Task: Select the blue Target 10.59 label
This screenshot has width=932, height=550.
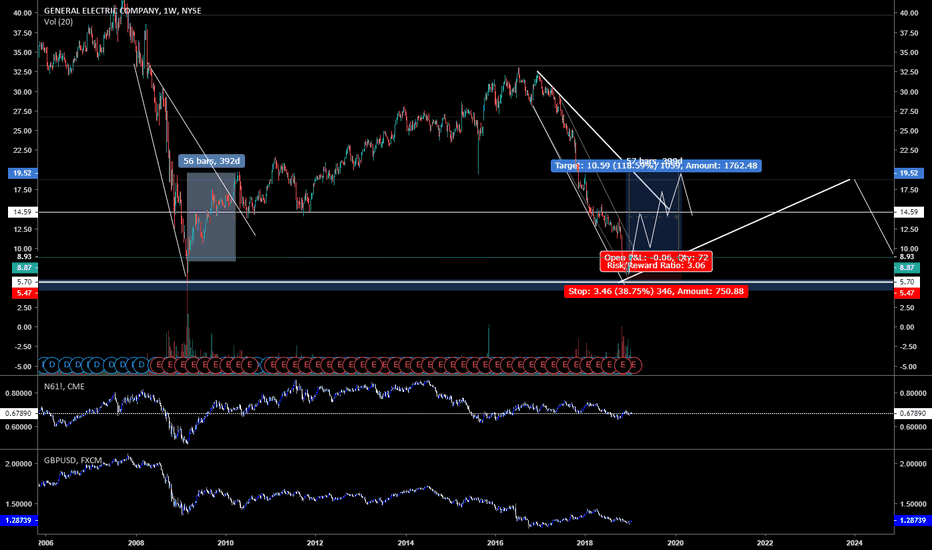Action: [x=656, y=166]
